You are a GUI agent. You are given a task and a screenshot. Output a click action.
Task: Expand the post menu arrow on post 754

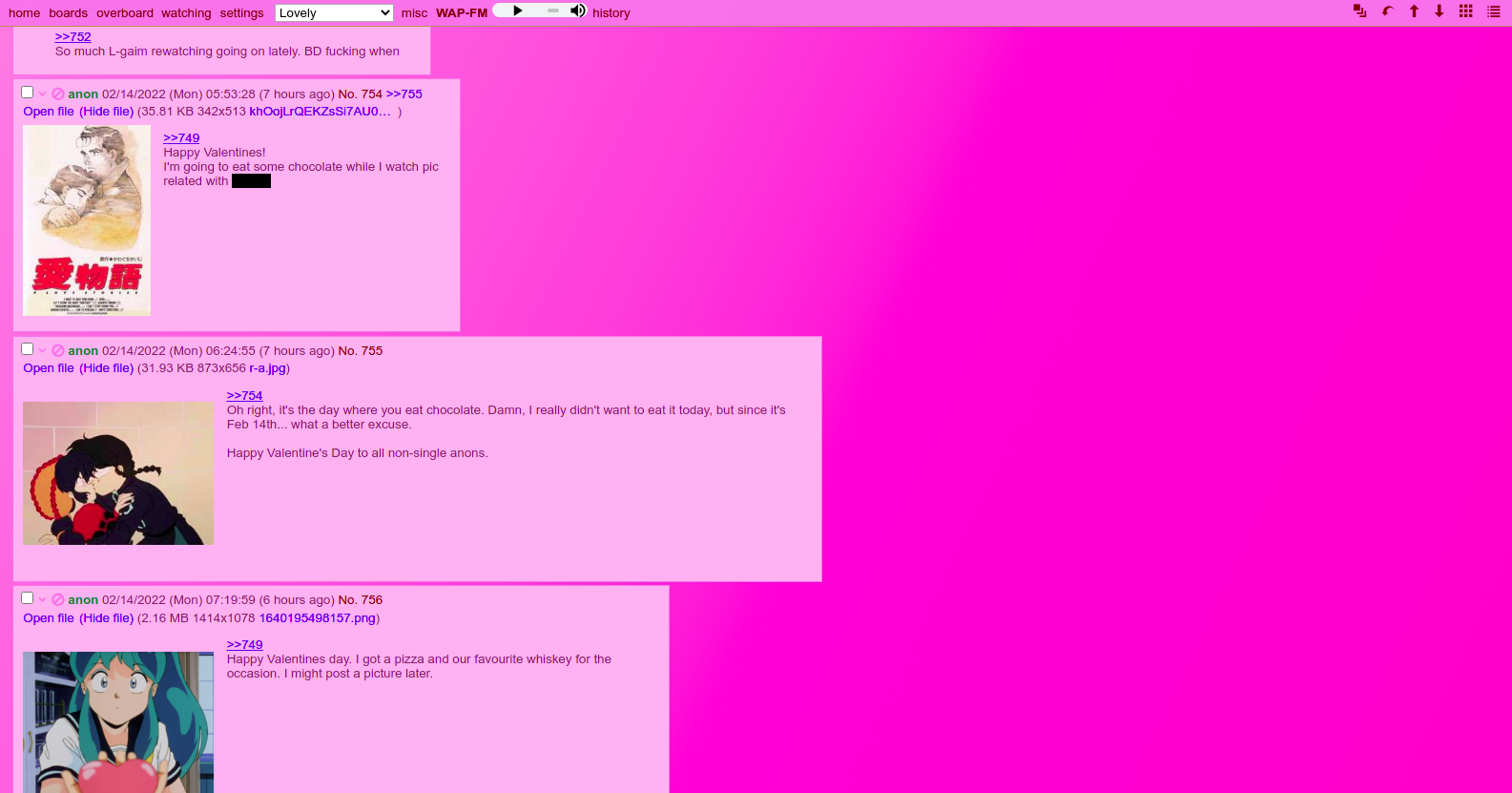(43, 94)
